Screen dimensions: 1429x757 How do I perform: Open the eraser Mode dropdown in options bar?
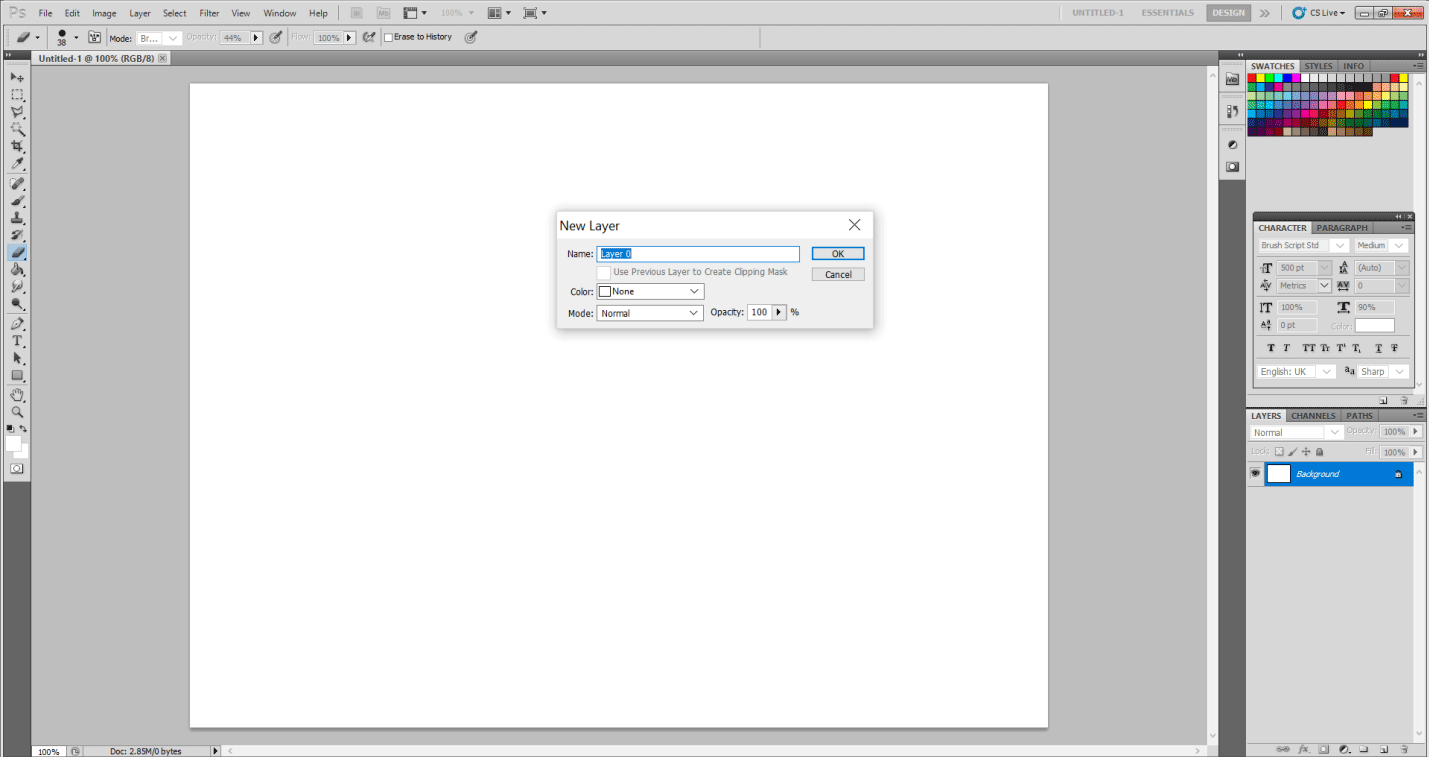[x=159, y=38]
